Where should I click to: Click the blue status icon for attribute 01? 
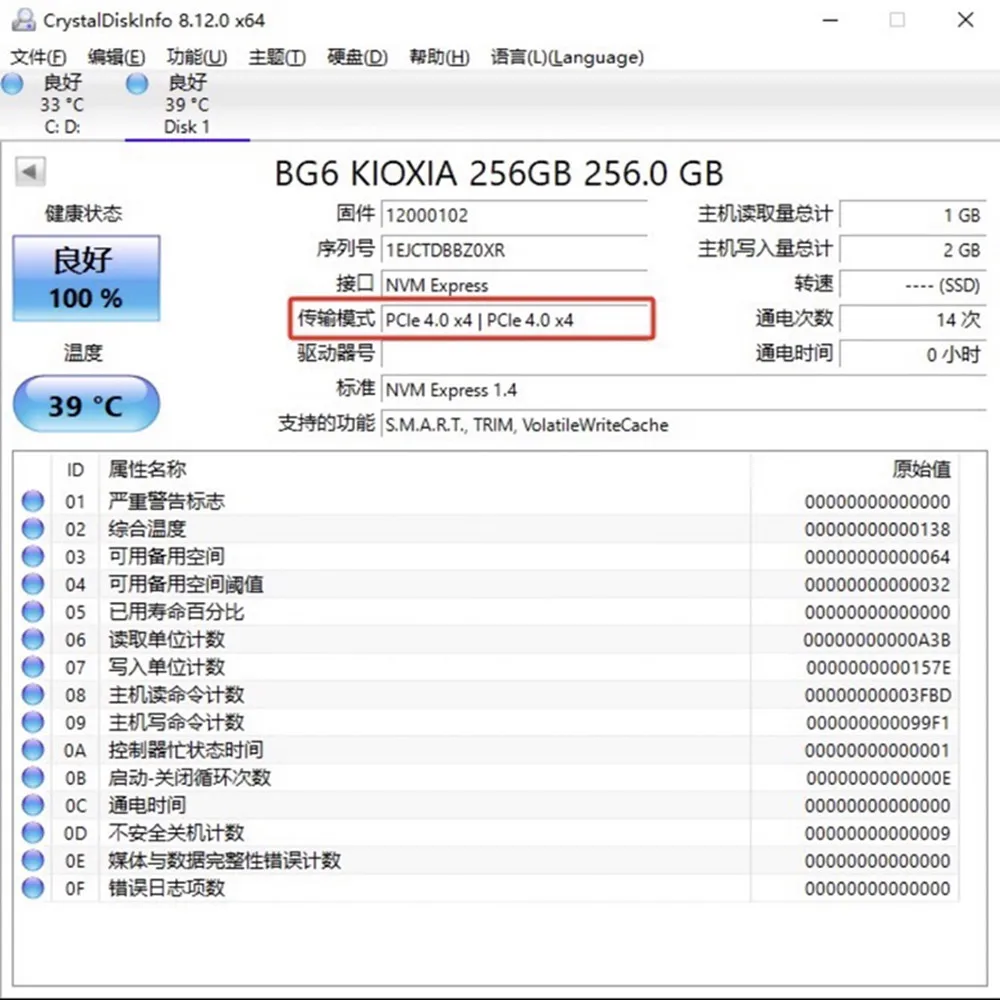(x=30, y=500)
